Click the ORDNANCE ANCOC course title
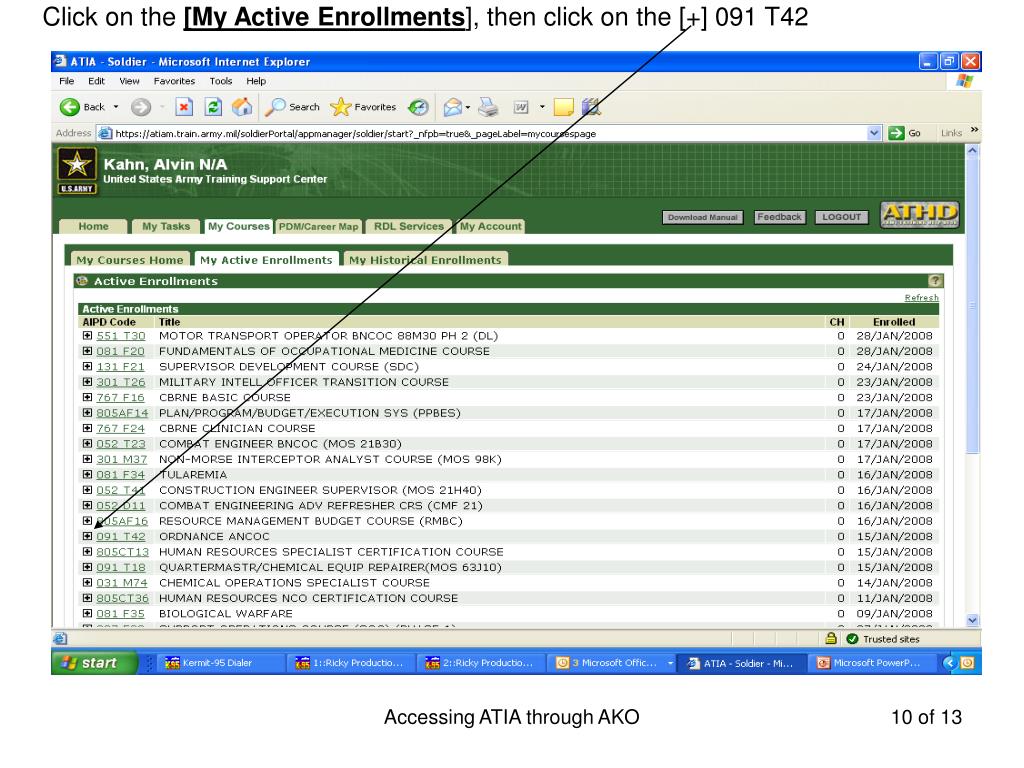1024x768 pixels. 214,536
